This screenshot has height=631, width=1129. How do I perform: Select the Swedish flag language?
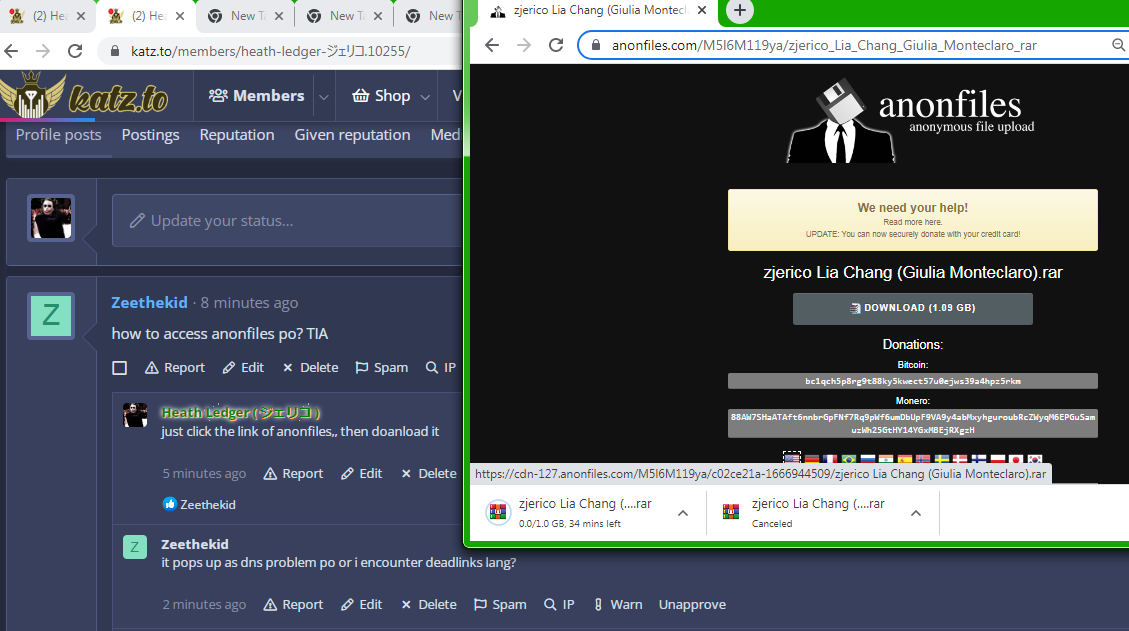[942, 460]
